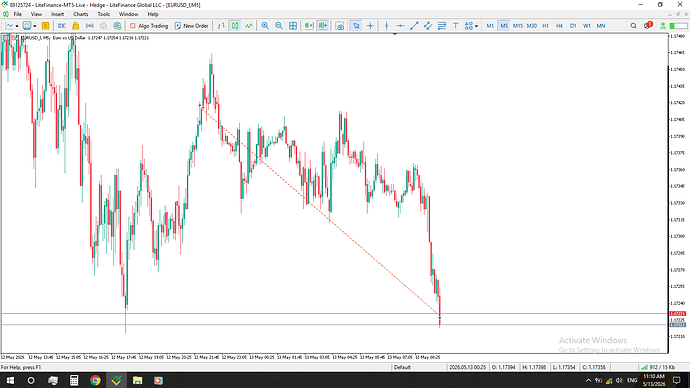Open the Tools menu
This screenshot has height=388, width=690.
tap(104, 14)
